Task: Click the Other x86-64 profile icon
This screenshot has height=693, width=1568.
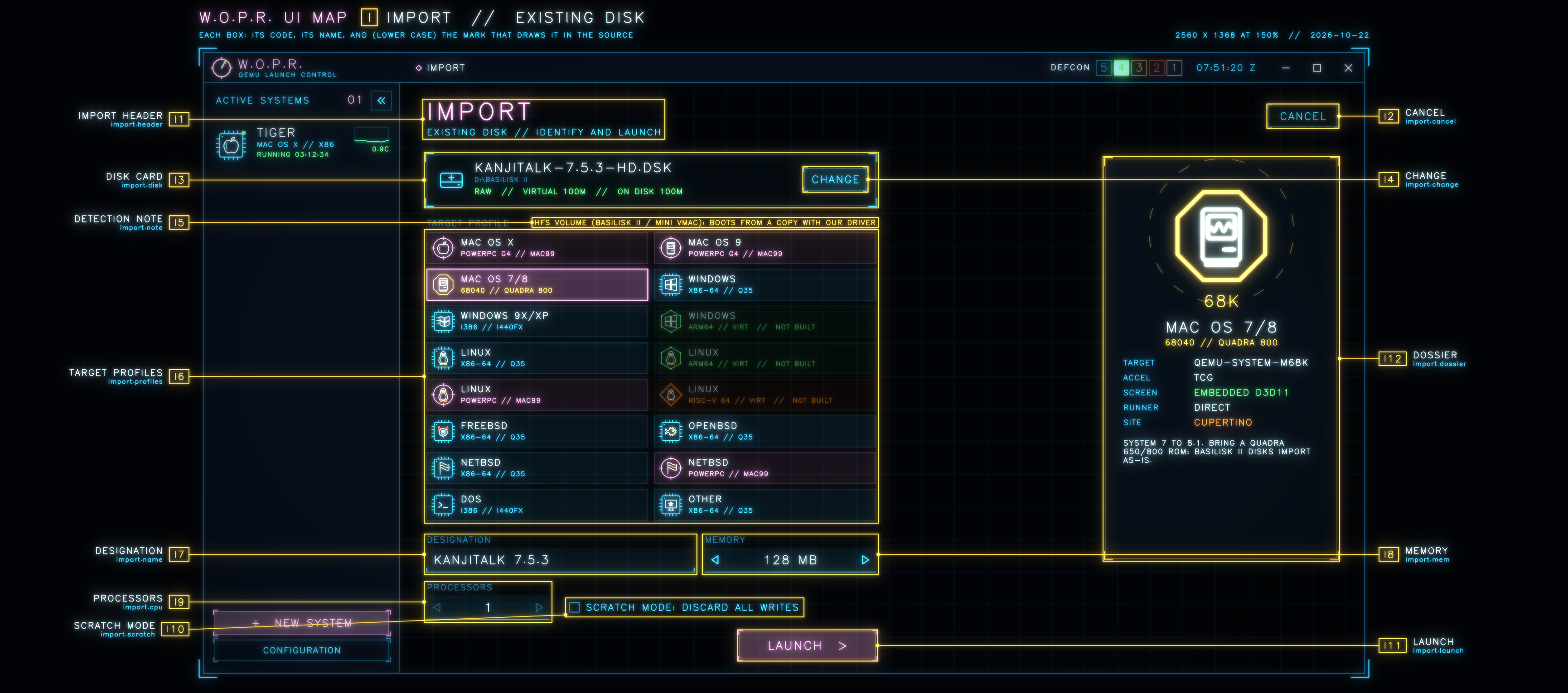Action: coord(671,505)
